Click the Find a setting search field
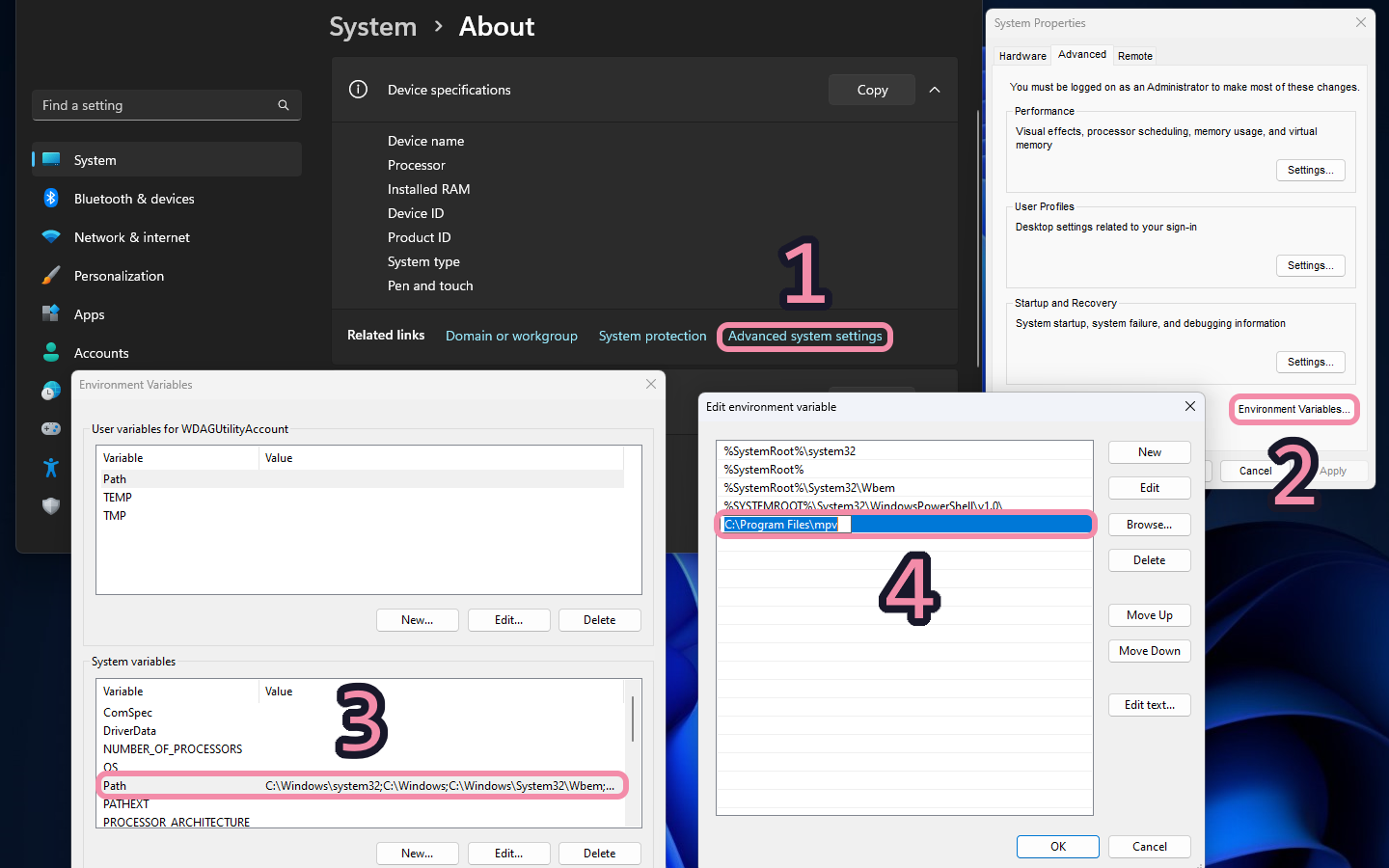This screenshot has height=868, width=1389. click(x=167, y=105)
